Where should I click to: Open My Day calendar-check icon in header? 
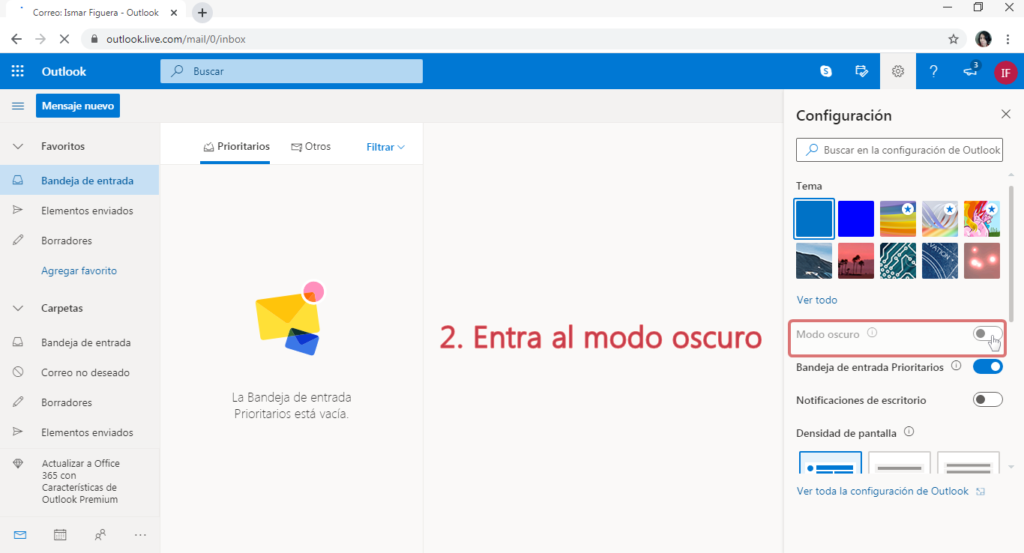[x=861, y=71]
